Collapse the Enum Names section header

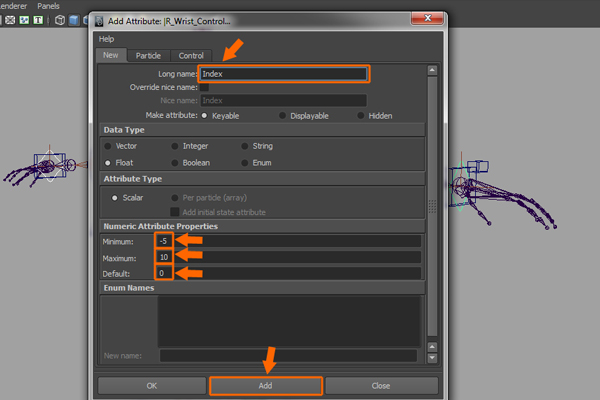262,288
